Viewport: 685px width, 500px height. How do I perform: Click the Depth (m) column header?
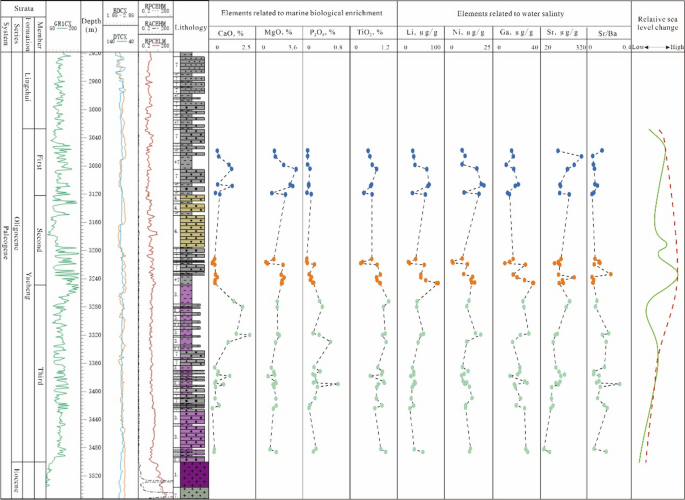(91, 25)
